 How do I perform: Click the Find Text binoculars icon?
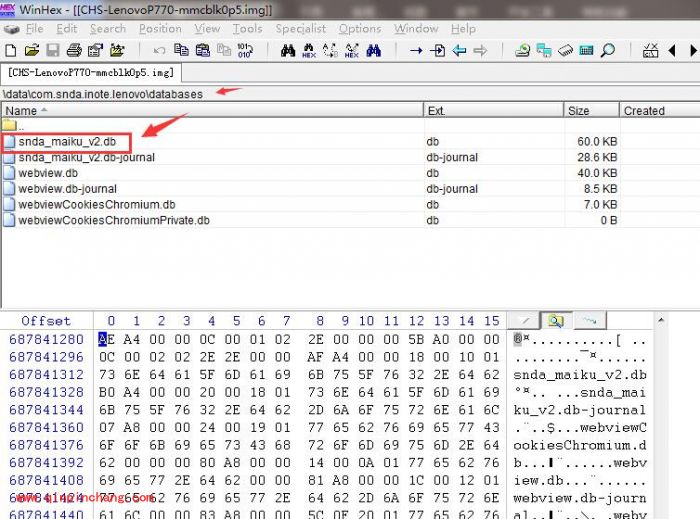pyautogui.click(x=288, y=50)
